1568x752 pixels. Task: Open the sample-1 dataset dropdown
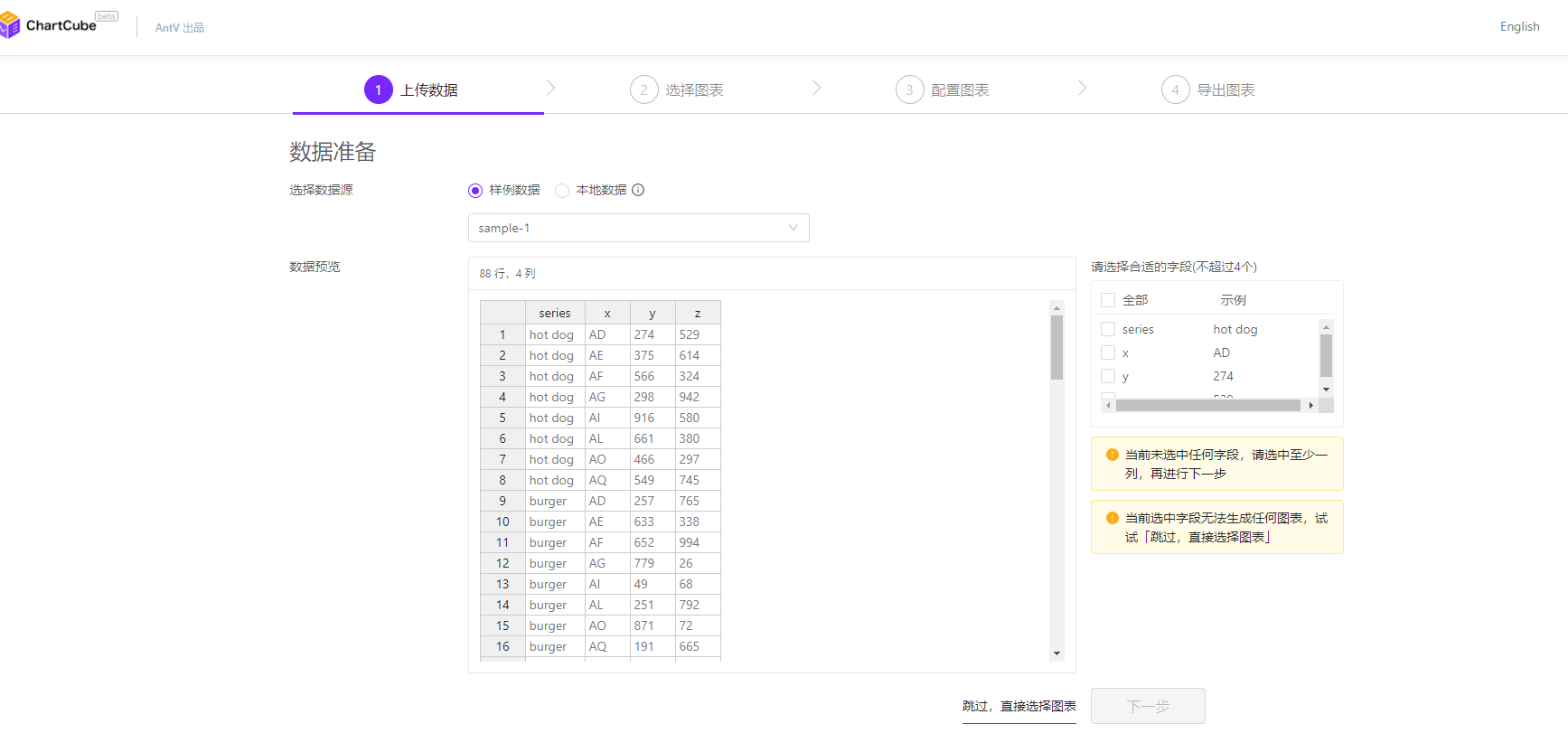(x=639, y=228)
